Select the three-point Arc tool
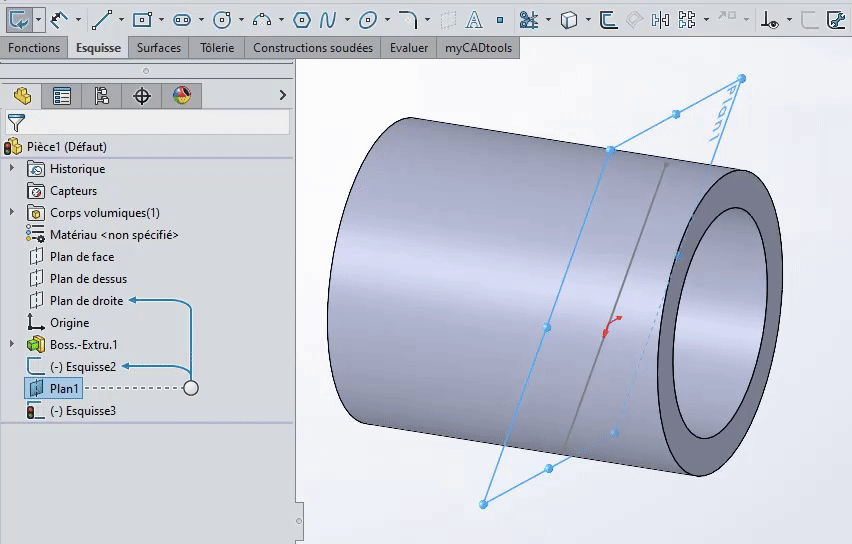This screenshot has height=544, width=852. tap(262, 20)
